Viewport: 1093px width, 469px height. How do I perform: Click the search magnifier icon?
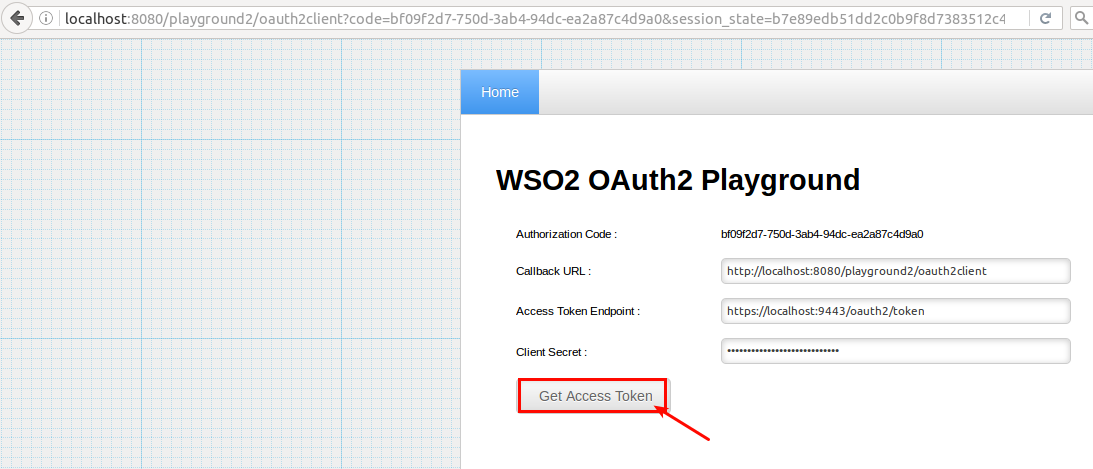point(1081,19)
